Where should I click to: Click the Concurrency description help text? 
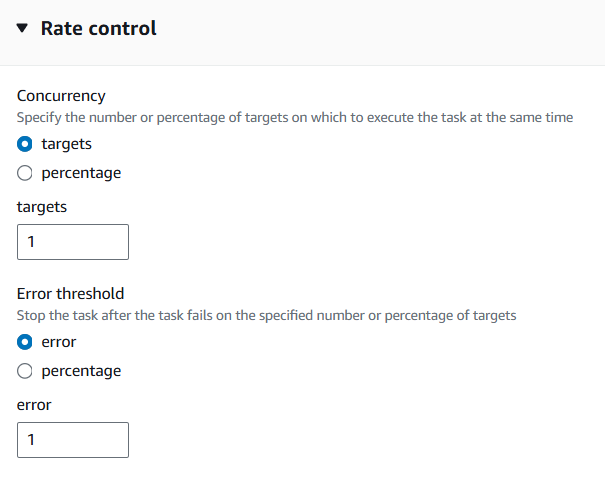point(295,117)
